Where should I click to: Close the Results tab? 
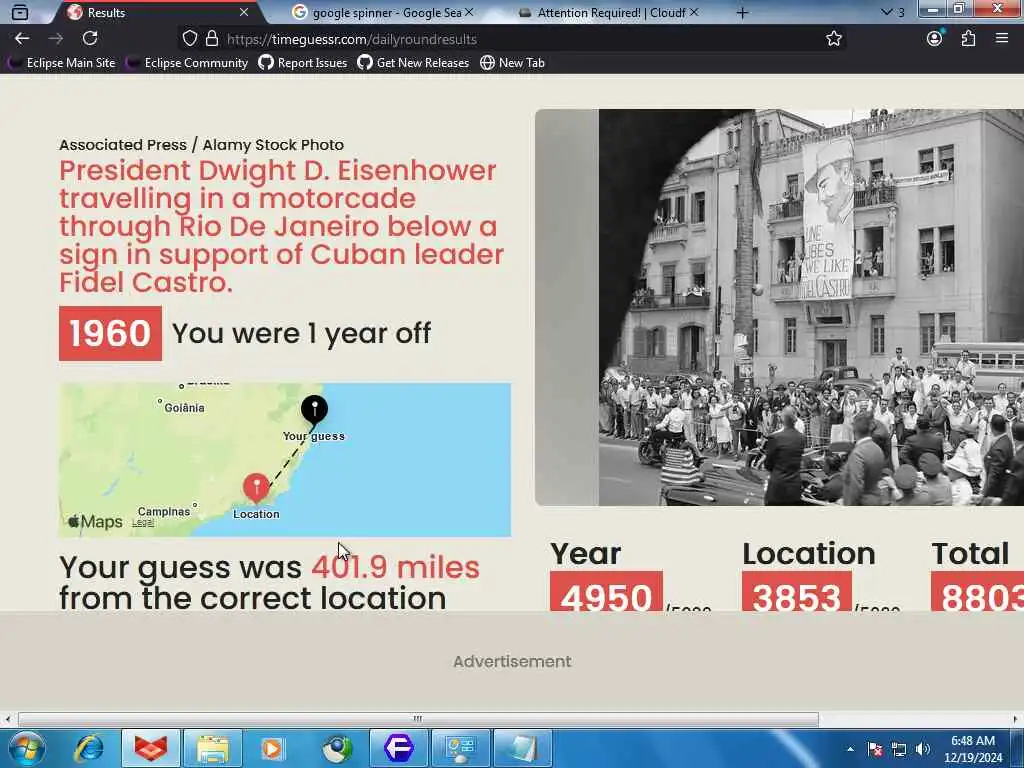click(244, 12)
